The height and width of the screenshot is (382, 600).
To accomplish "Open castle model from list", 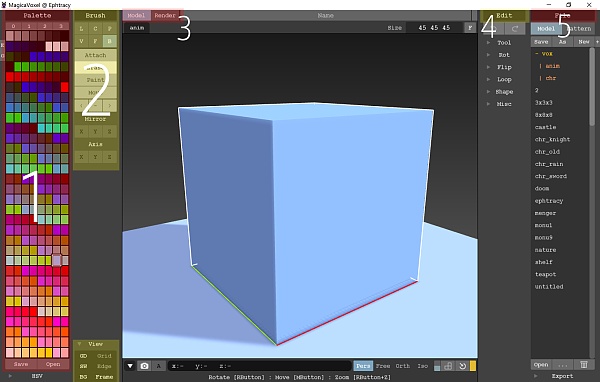I will tap(545, 127).
